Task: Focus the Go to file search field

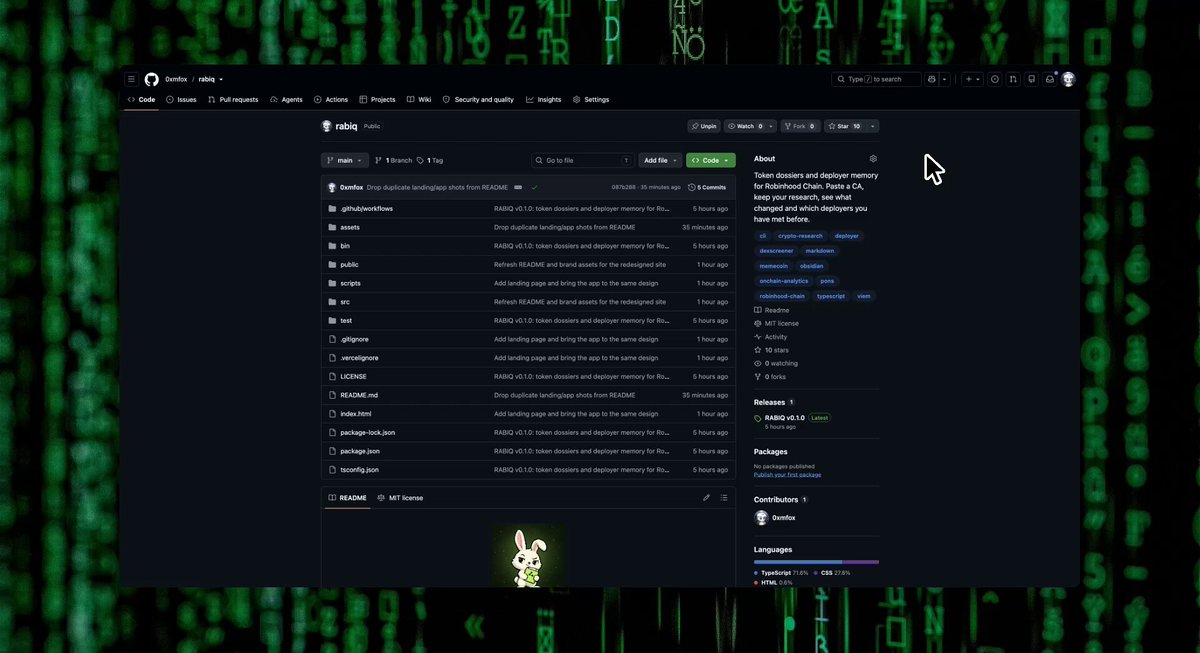Action: coord(583,160)
